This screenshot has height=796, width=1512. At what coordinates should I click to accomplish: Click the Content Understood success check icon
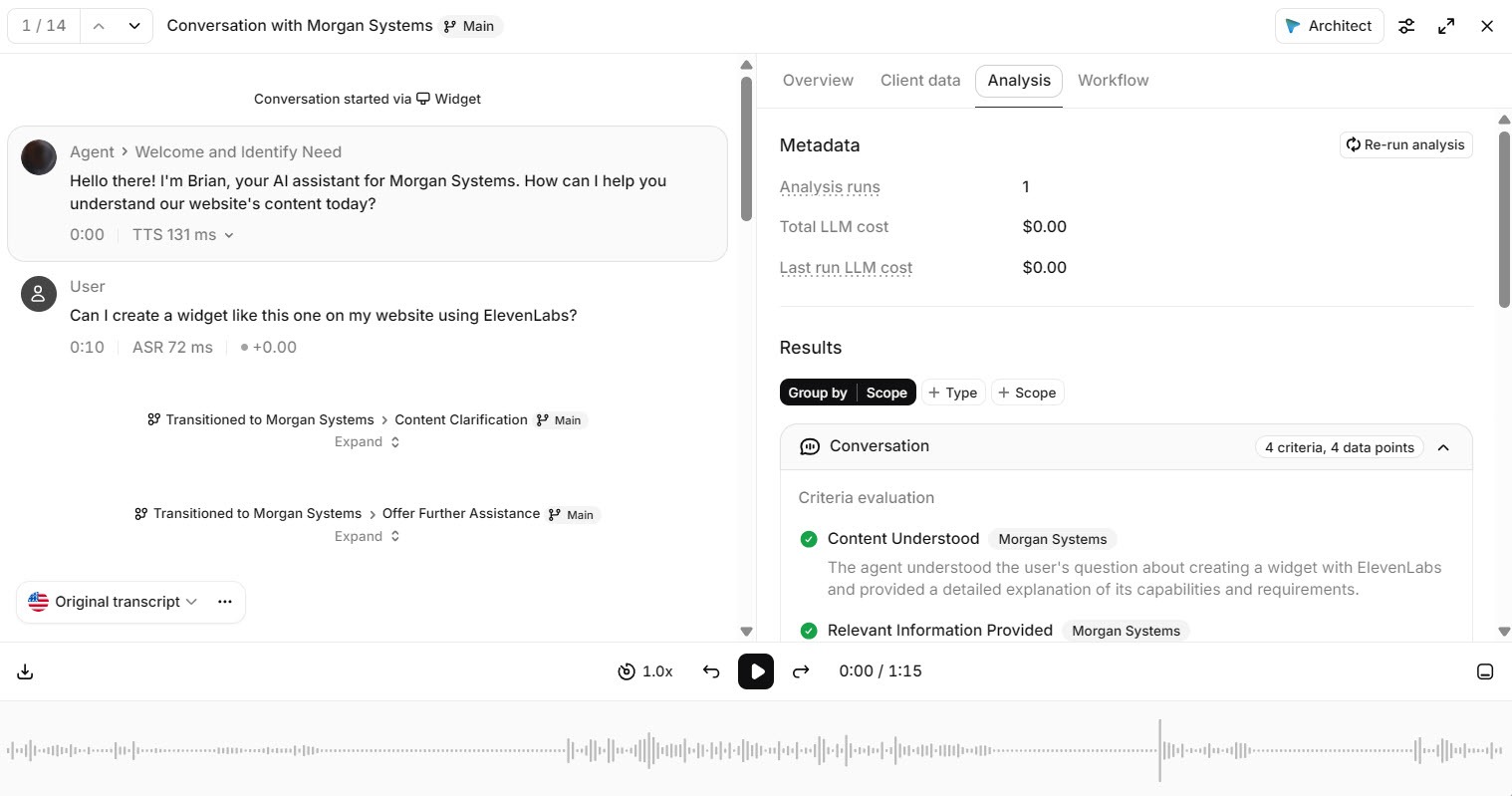tap(809, 539)
